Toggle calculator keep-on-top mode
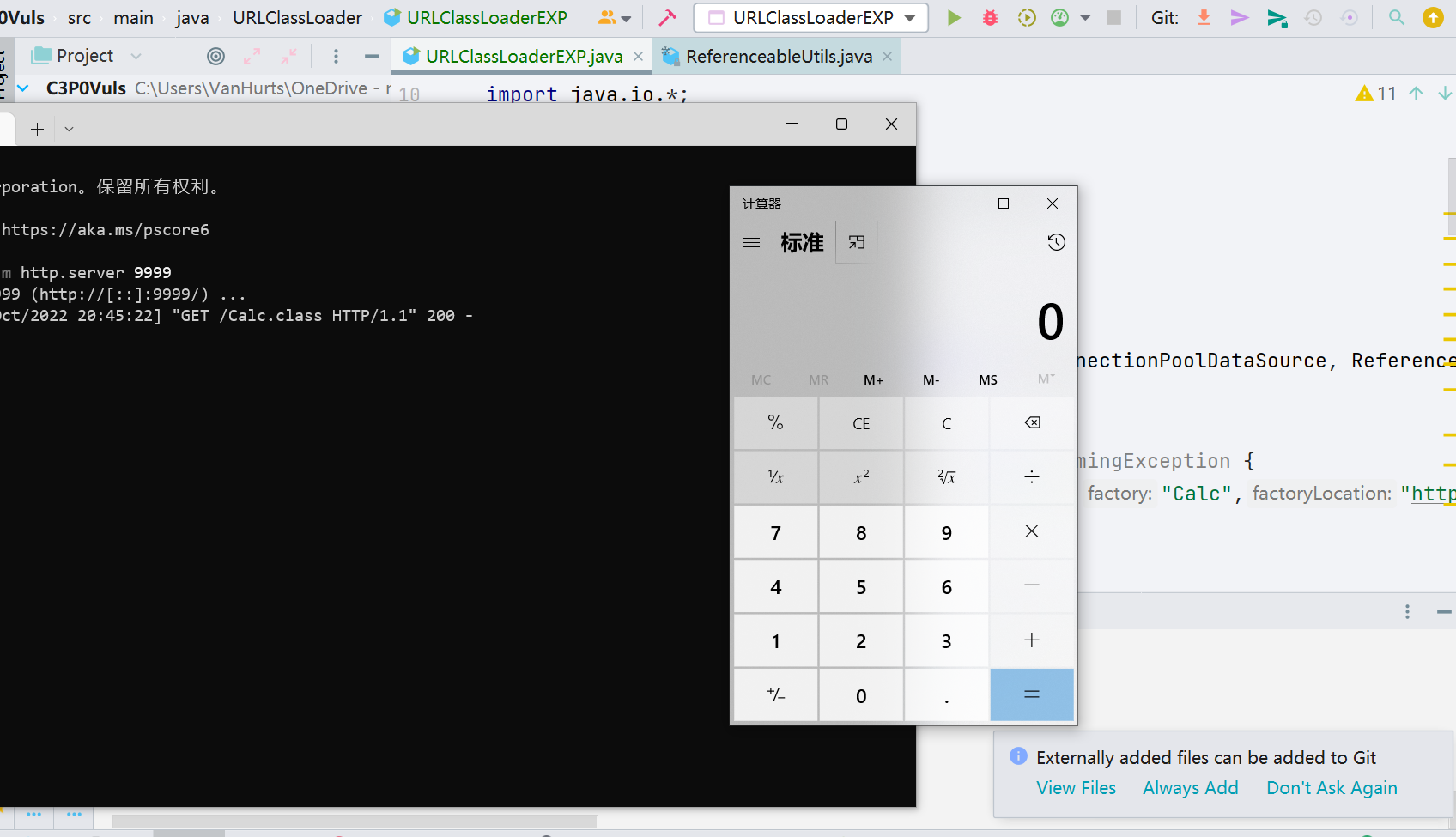The width and height of the screenshot is (1456, 837). [855, 242]
